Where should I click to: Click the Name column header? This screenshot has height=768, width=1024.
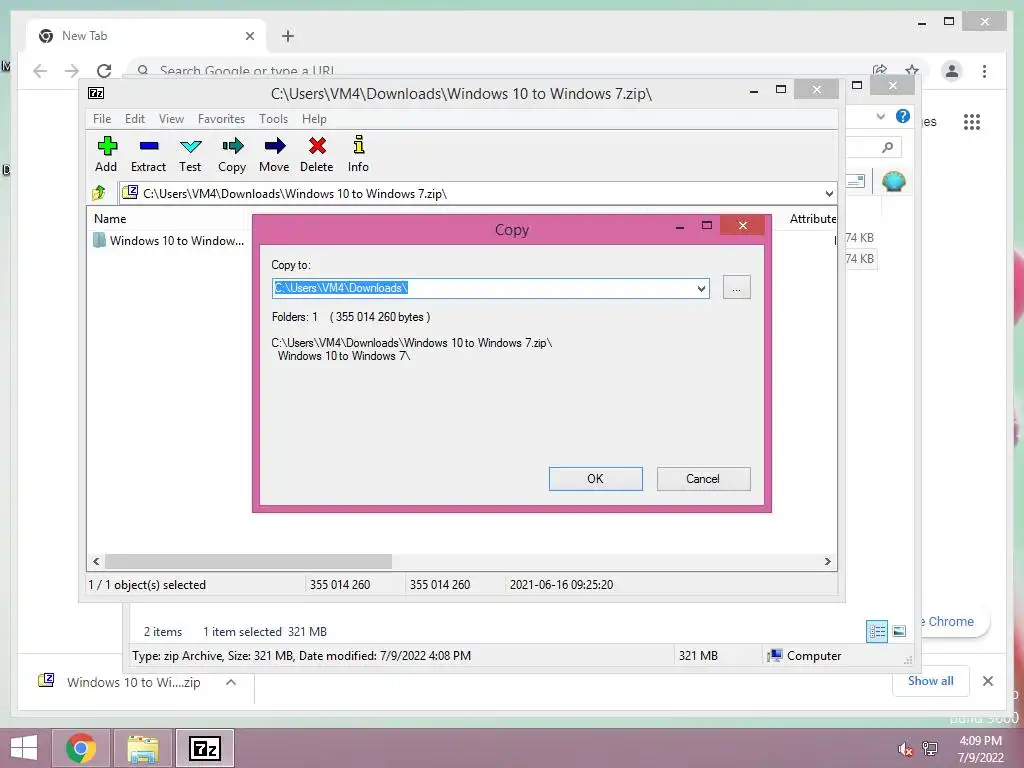[x=110, y=219]
